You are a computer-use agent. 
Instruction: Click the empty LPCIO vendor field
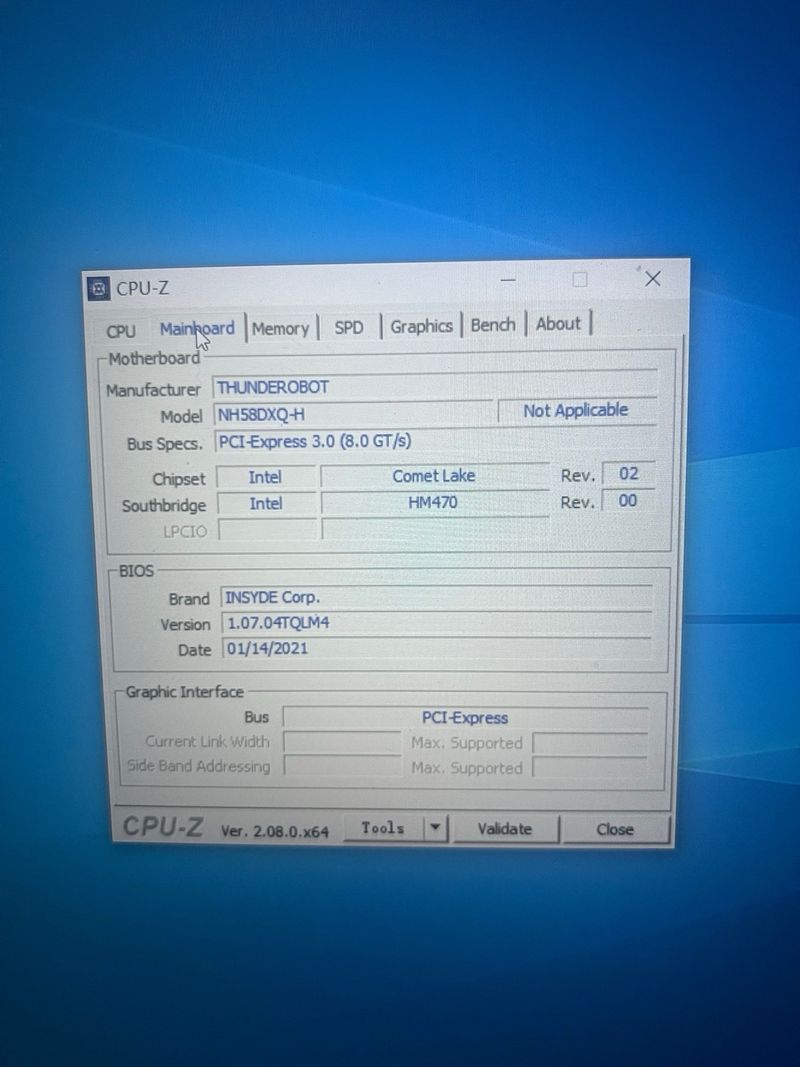point(268,529)
